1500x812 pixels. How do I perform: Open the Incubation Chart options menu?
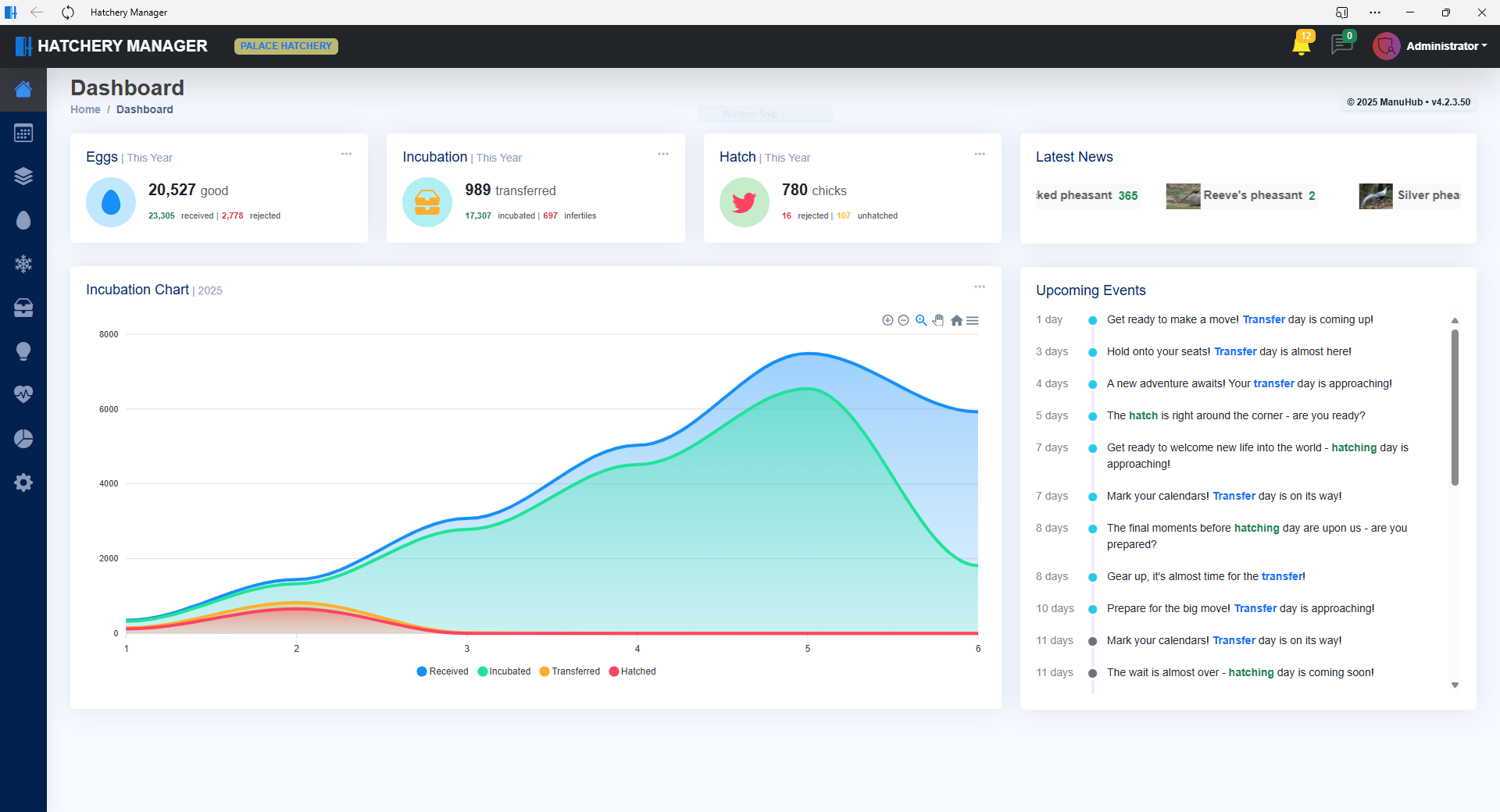(980, 287)
